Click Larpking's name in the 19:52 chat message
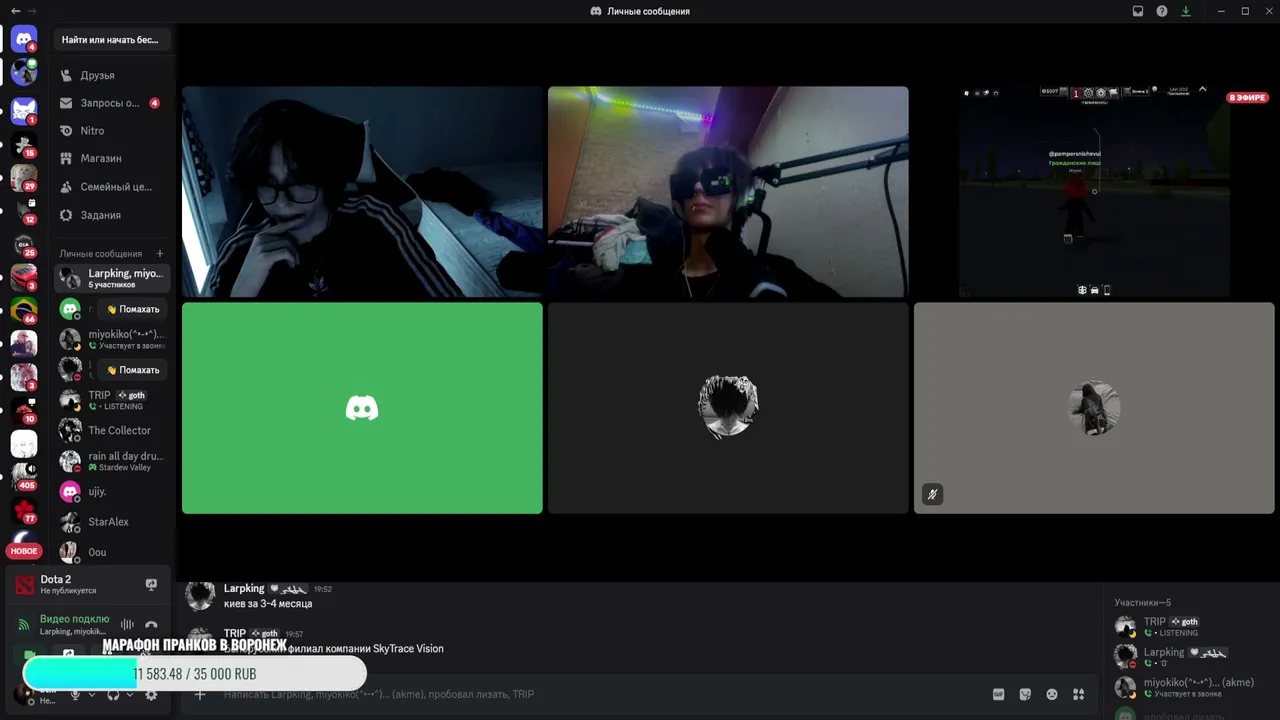The width and height of the screenshot is (1280, 720). point(244,589)
